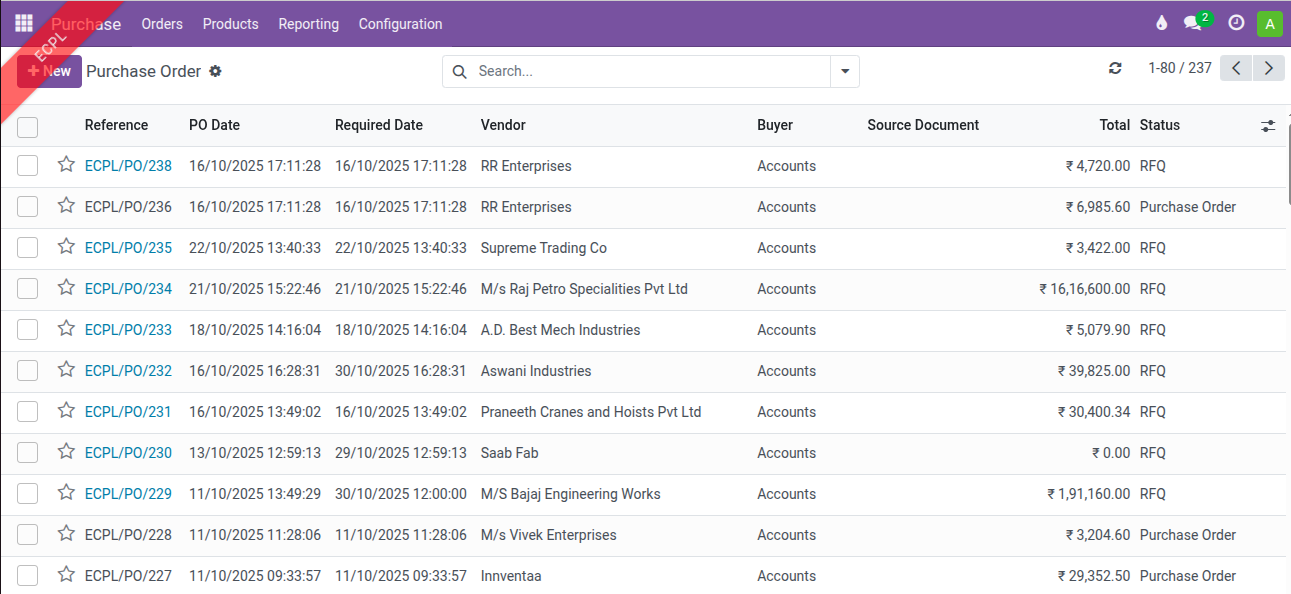This screenshot has height=594, width=1291.
Task: Click into the Search input field
Action: tap(650, 72)
